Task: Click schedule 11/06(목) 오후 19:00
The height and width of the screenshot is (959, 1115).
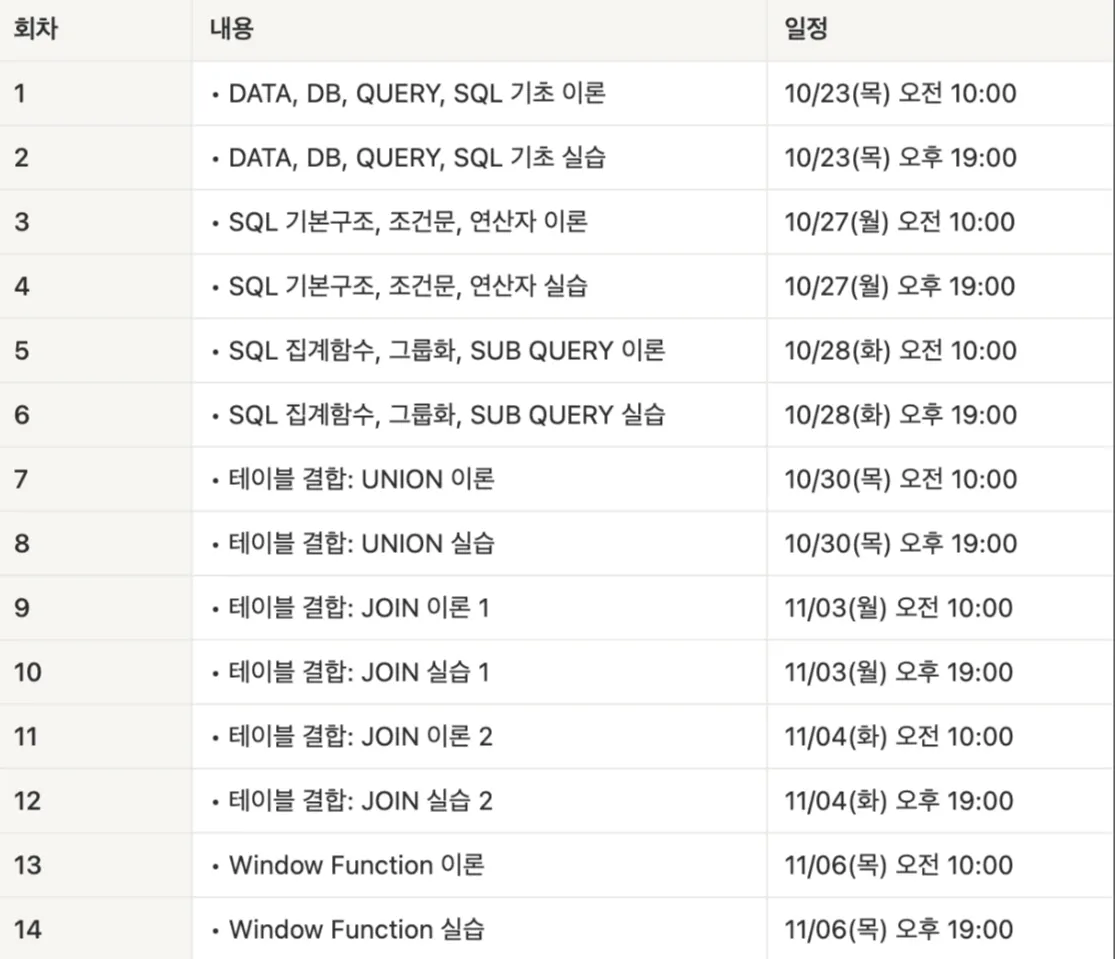Action: (899, 929)
